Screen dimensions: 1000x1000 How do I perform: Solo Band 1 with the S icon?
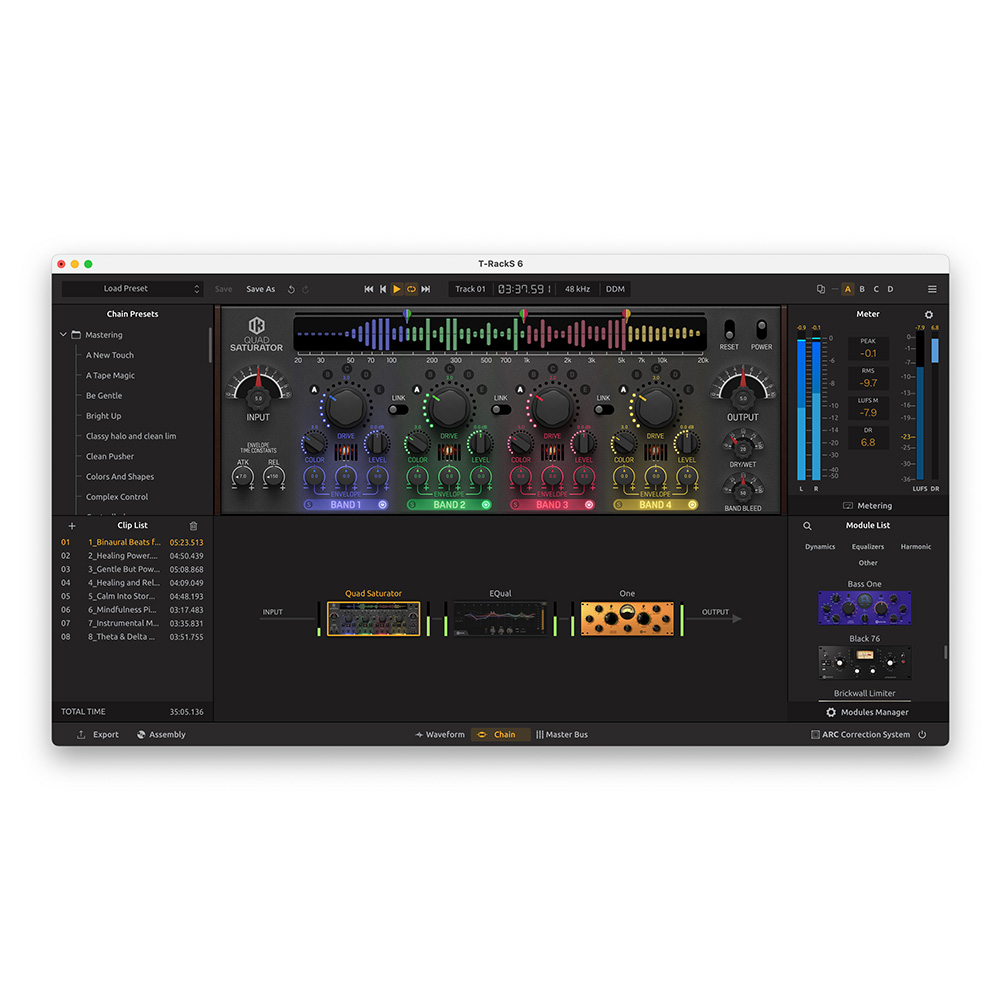[x=309, y=505]
